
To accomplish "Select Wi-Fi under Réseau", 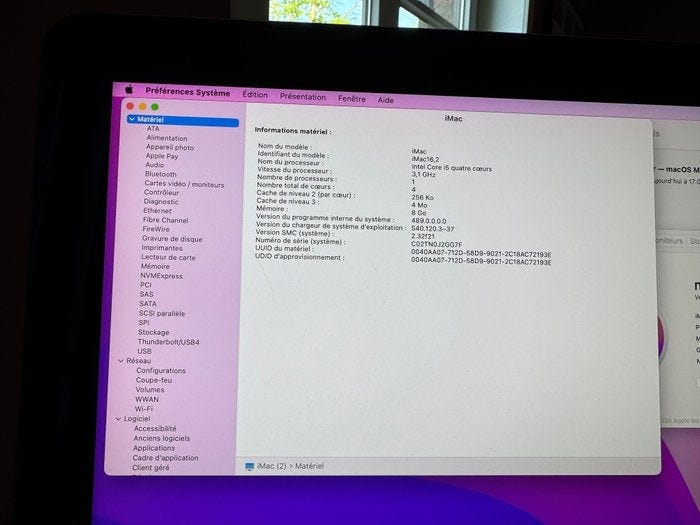I will pyautogui.click(x=144, y=408).
